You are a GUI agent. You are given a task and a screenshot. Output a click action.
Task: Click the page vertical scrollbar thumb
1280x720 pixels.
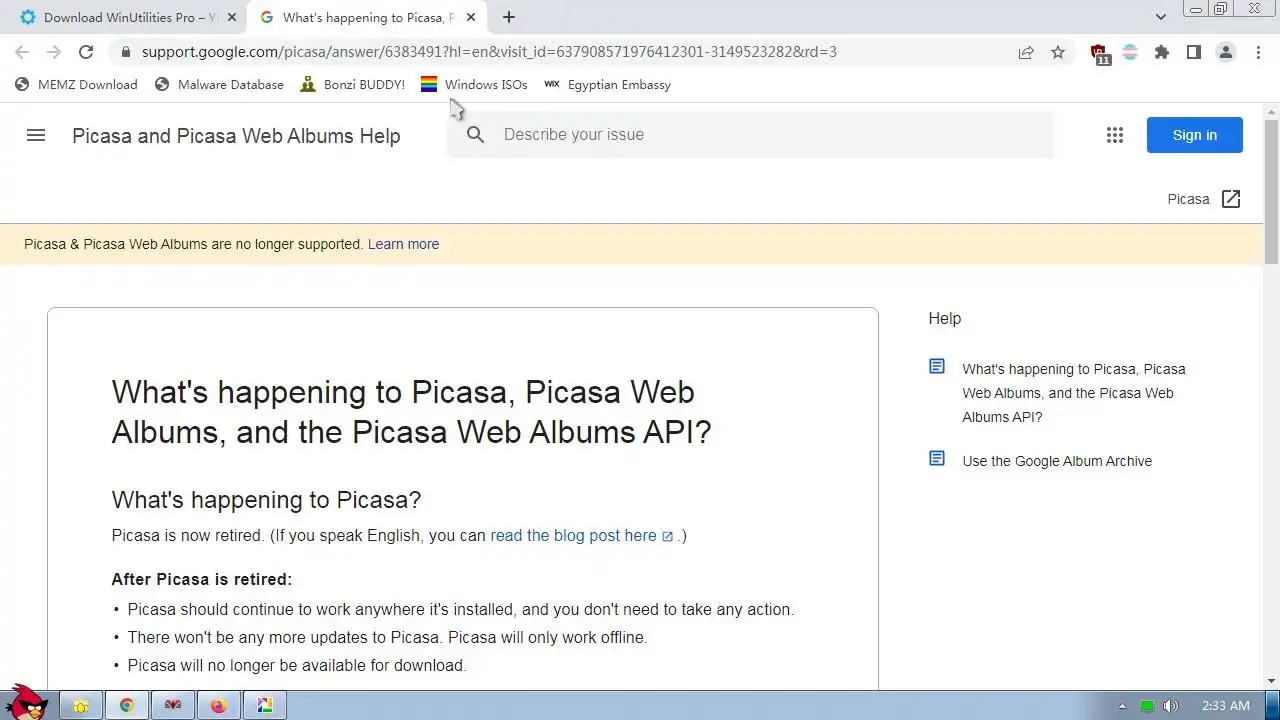coord(1271,190)
